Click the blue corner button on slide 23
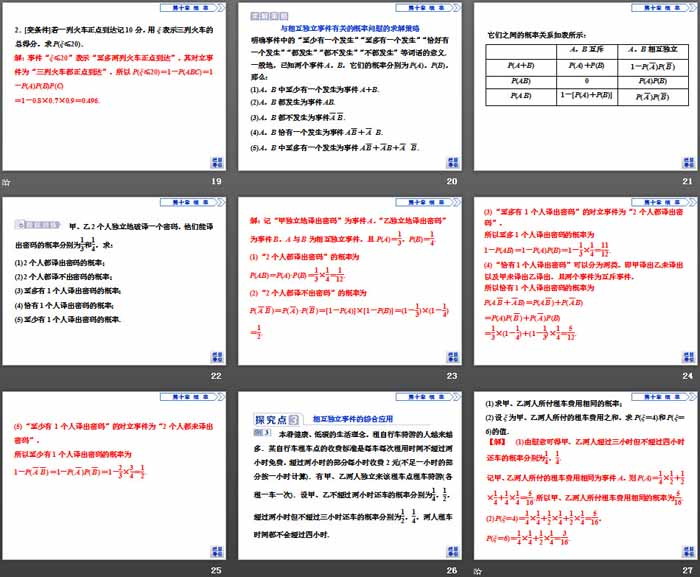Image resolution: width=700 pixels, height=577 pixels. (453, 357)
